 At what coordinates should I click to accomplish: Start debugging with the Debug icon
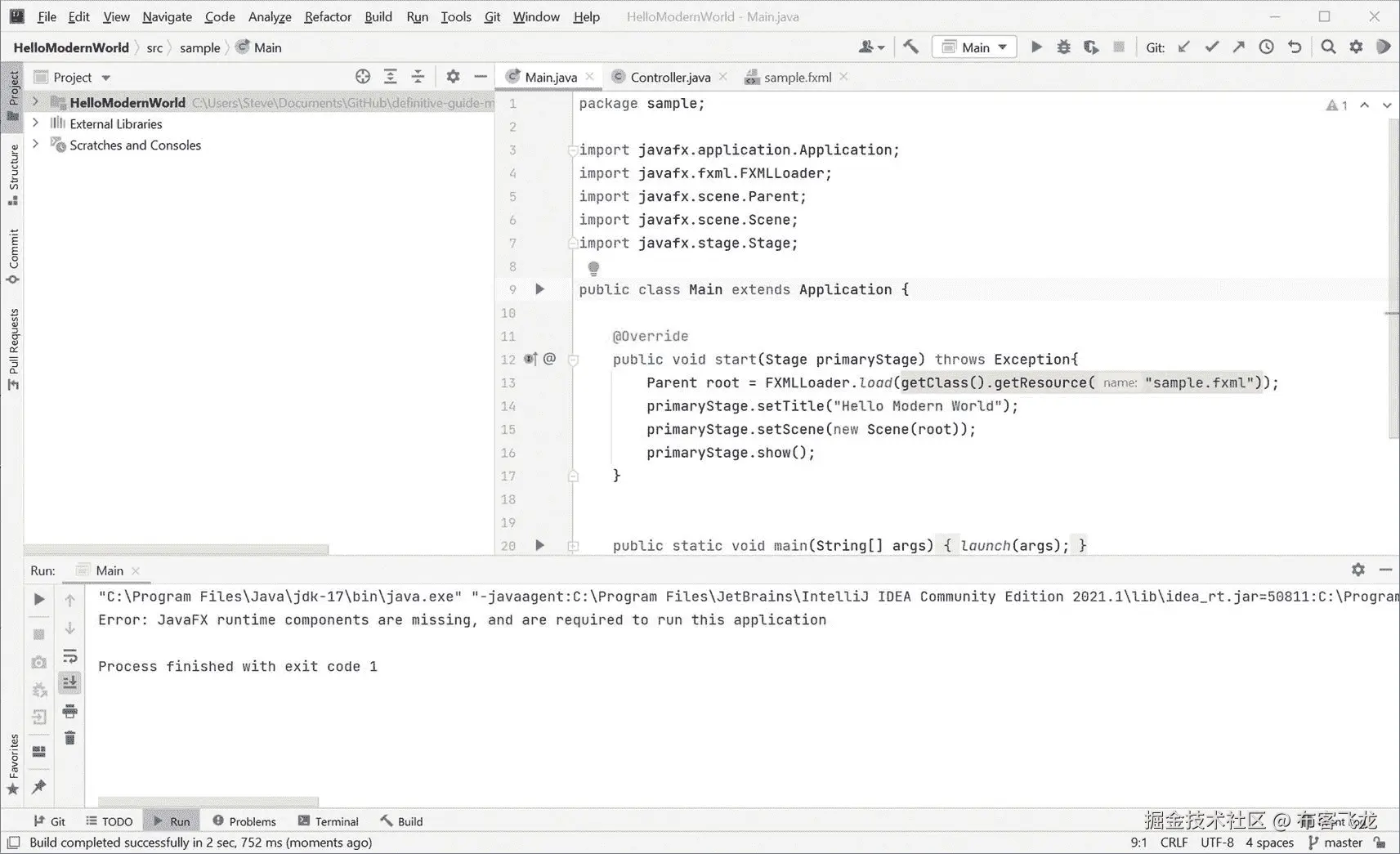(1063, 47)
